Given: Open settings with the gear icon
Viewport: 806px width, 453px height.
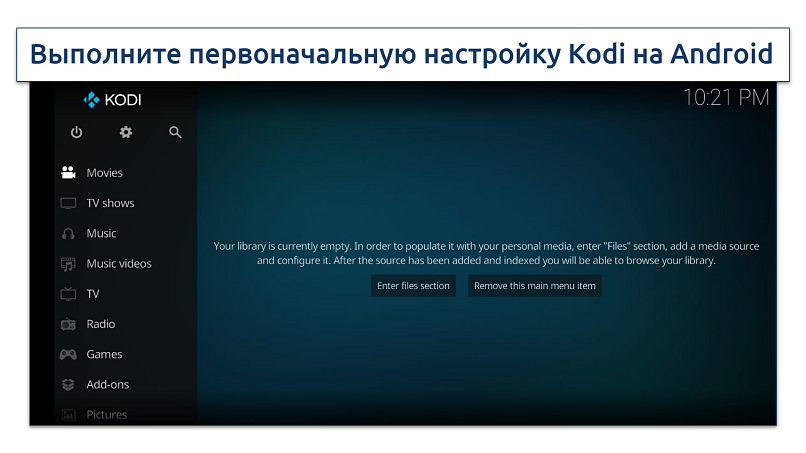Looking at the screenshot, I should [x=126, y=132].
